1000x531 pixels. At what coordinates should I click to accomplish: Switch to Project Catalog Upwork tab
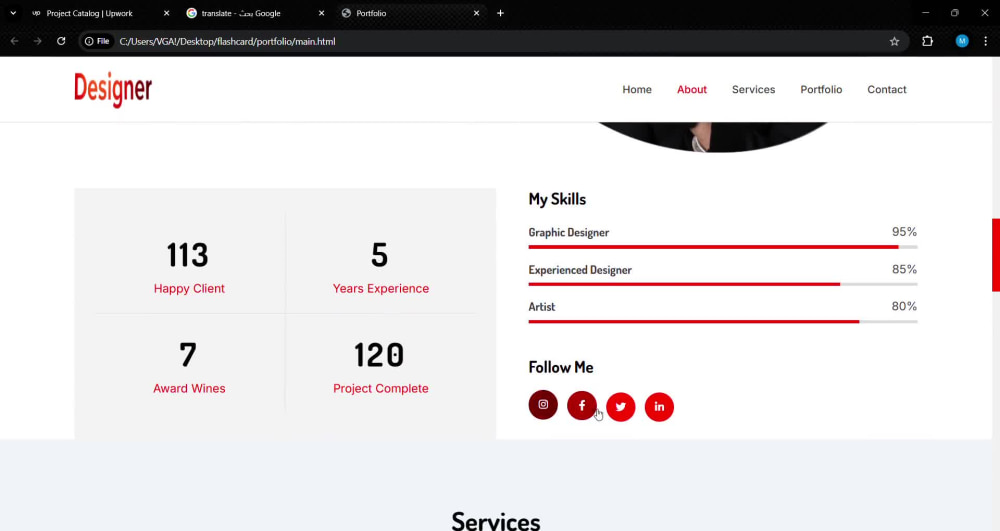pyautogui.click(x=100, y=13)
